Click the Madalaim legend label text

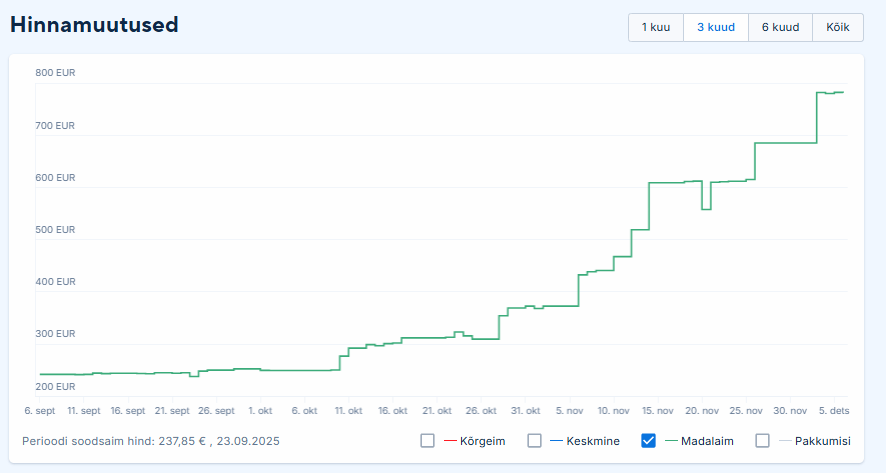click(x=709, y=440)
